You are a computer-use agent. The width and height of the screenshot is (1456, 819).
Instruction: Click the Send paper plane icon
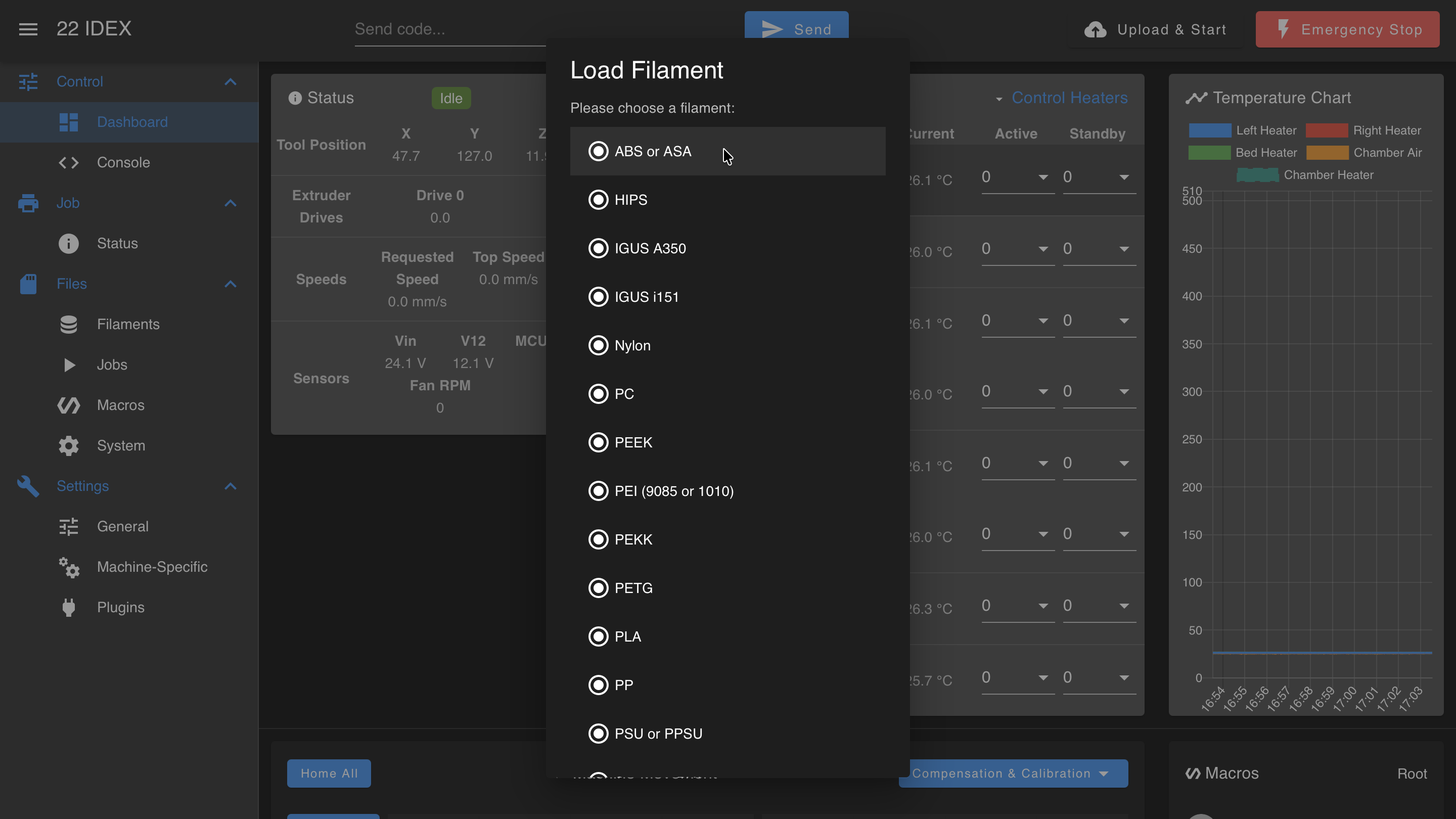point(772,29)
